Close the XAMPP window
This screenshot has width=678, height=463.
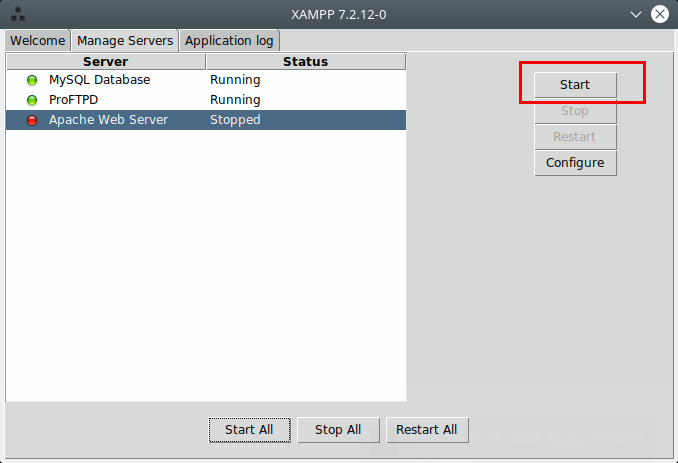[x=660, y=14]
